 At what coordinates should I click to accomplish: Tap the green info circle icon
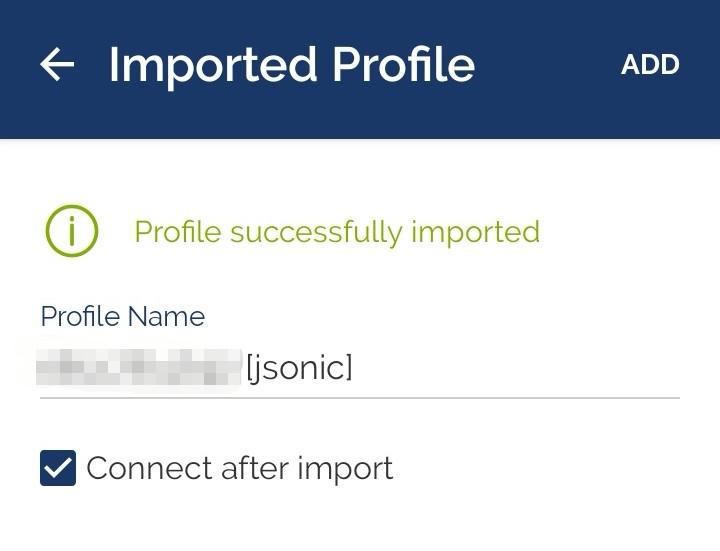click(x=72, y=231)
